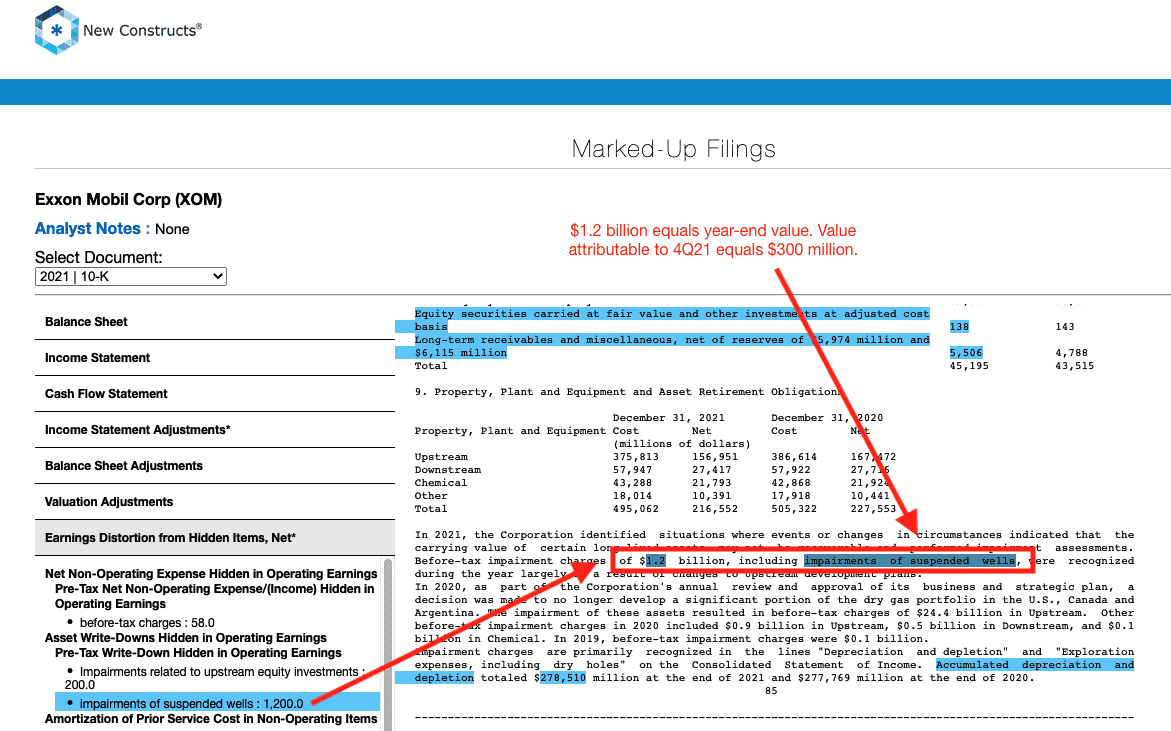Click Upstream cost value 375,813

click(x=636, y=457)
